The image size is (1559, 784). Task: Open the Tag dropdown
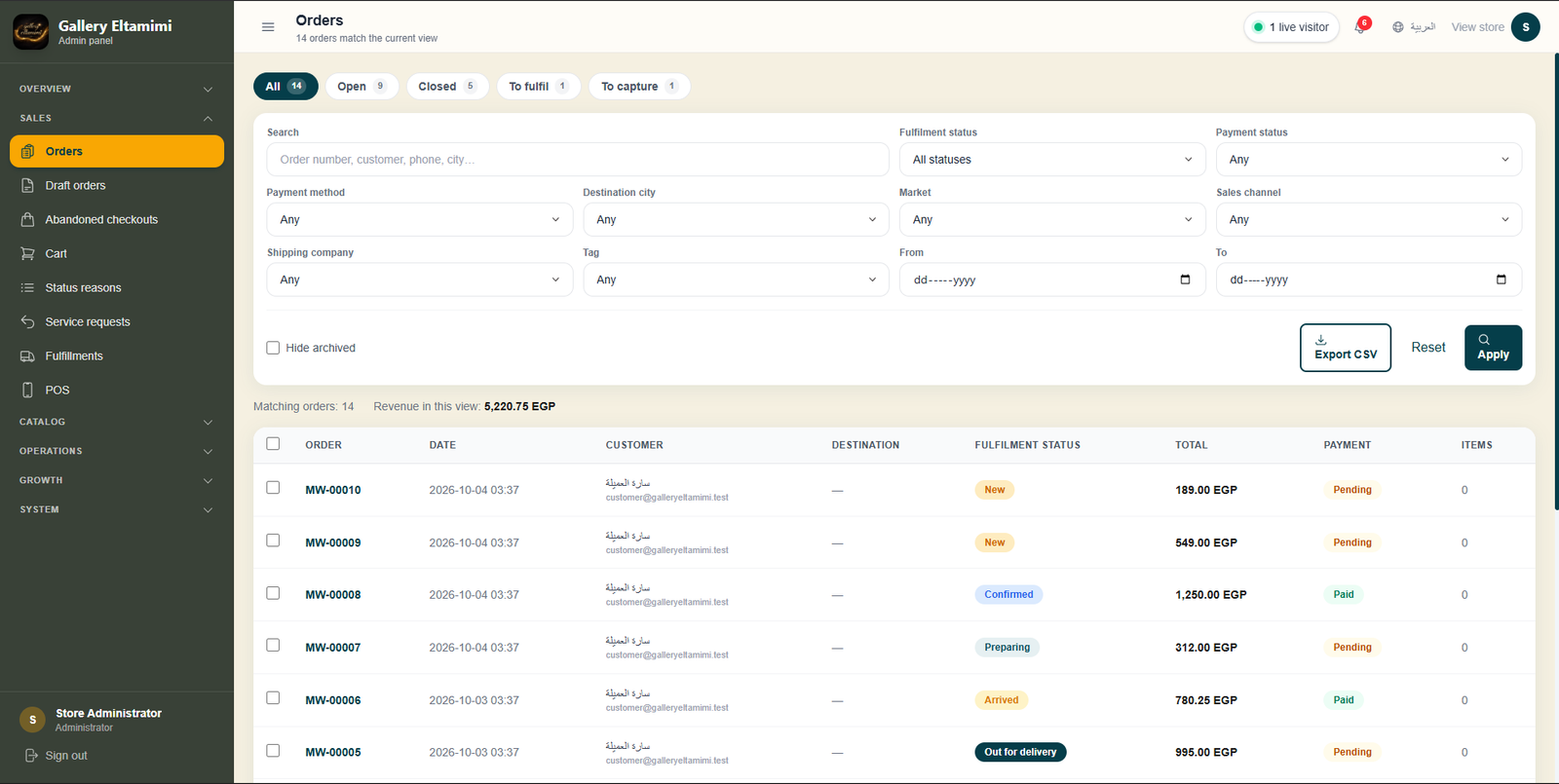[x=736, y=280]
